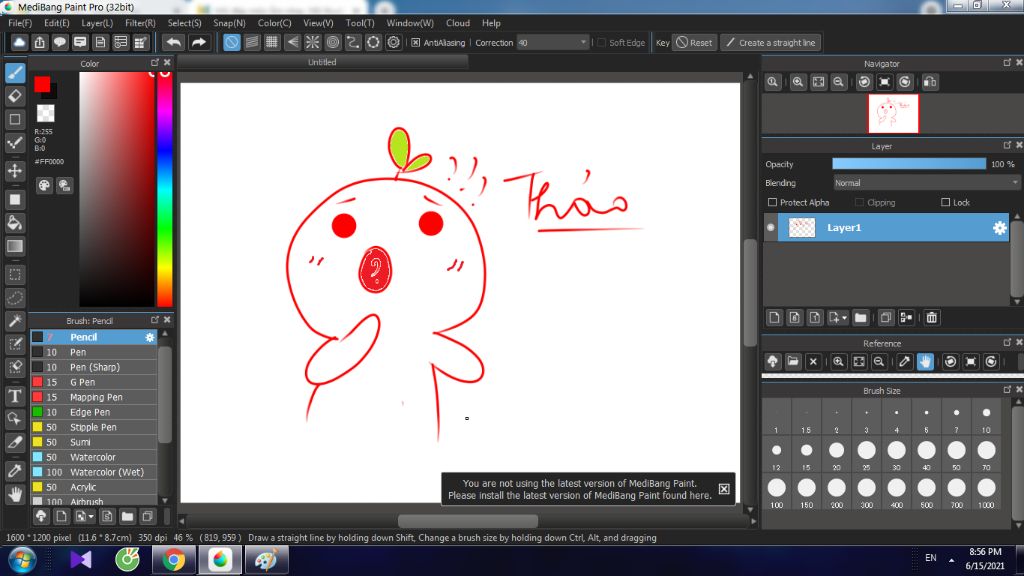1024x576 pixels.
Task: Select the Magic Wand tool
Action: pyautogui.click(x=15, y=321)
